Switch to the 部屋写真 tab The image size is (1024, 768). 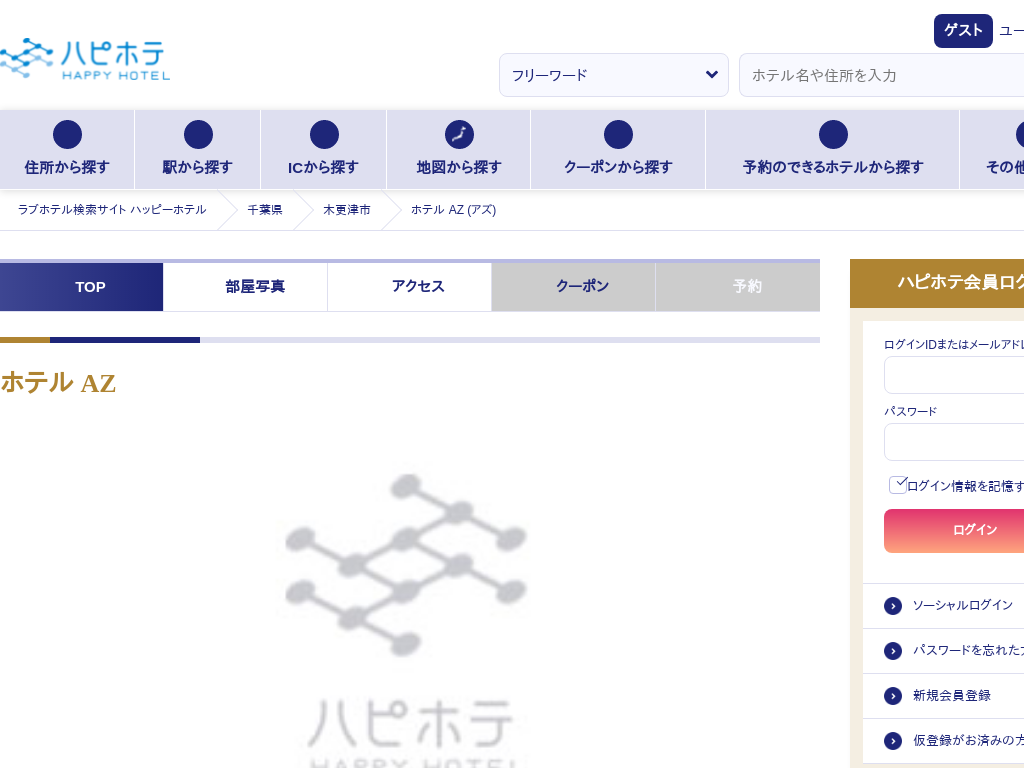(x=246, y=287)
